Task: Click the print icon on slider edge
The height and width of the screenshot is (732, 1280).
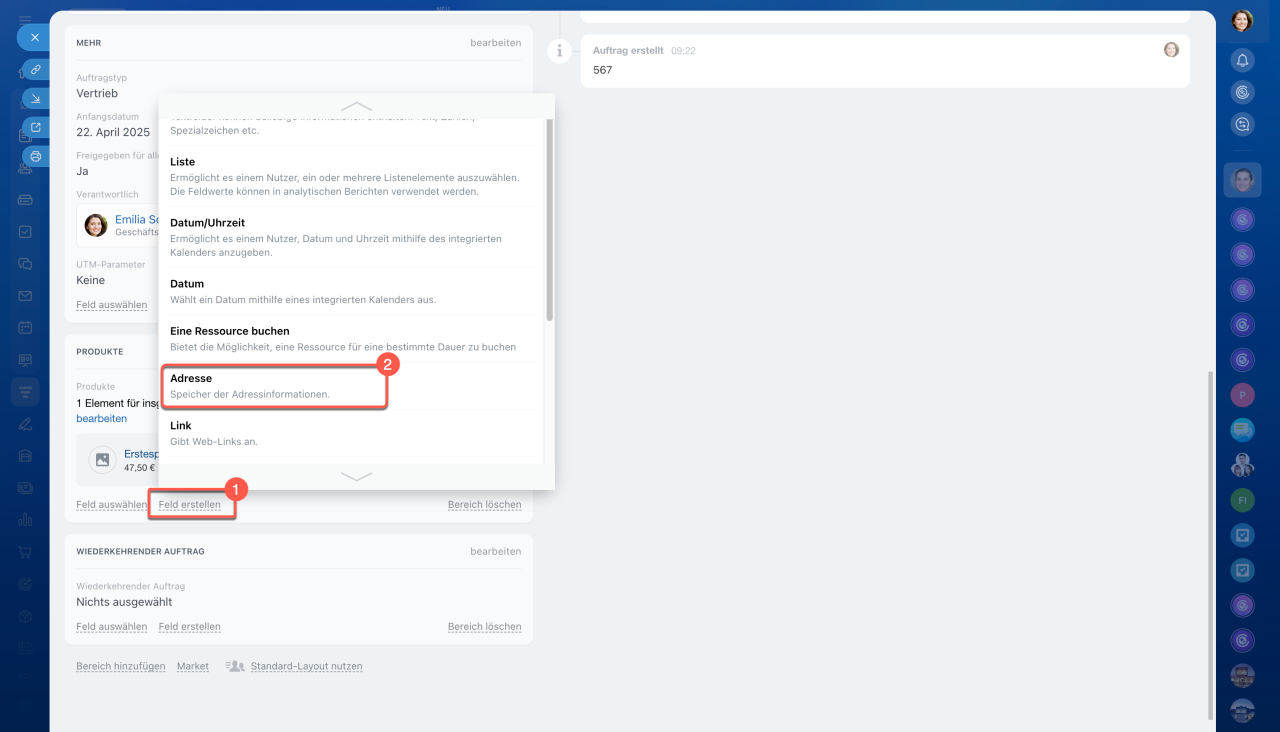Action: tap(36, 156)
